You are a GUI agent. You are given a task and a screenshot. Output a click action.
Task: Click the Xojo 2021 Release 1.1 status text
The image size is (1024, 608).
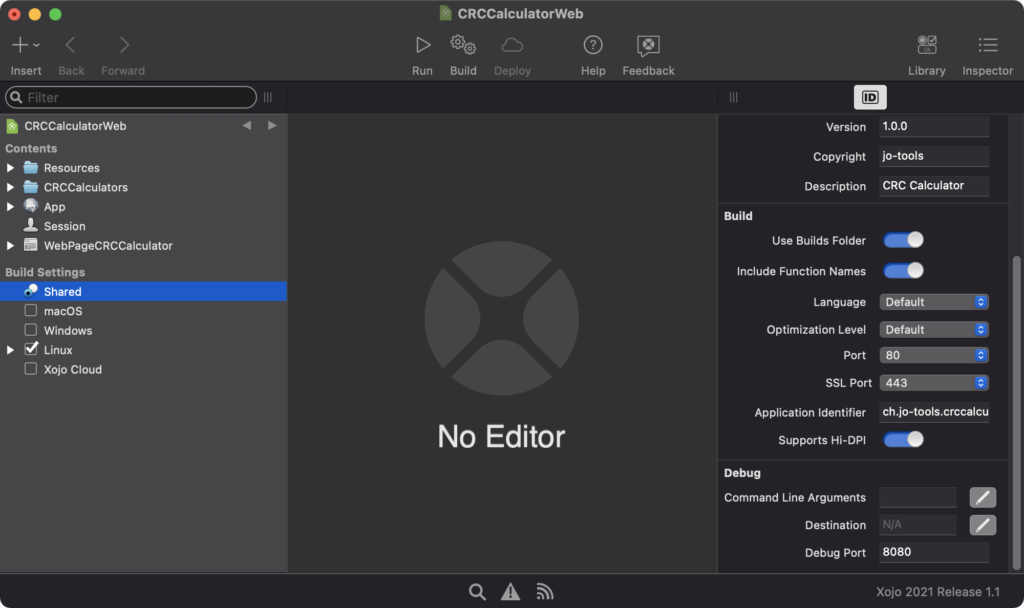coord(937,592)
